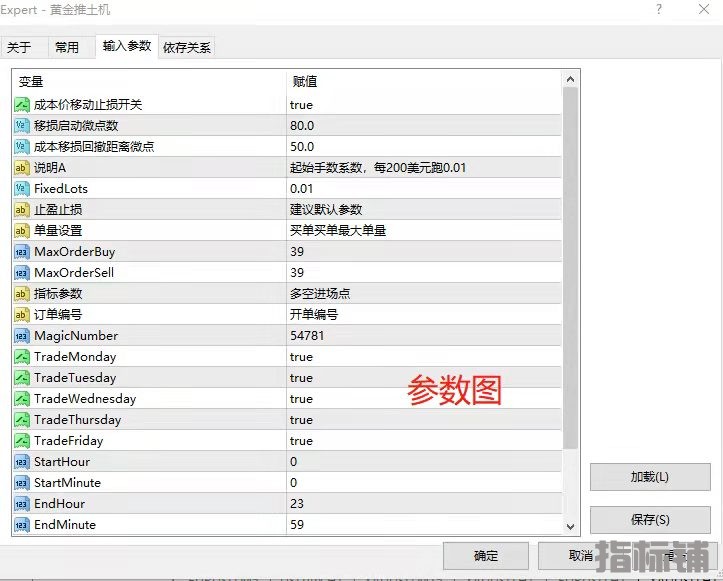Click the MaxOrderSell value 39
Screen dimensions: 723x581
pyautogui.click(x=297, y=273)
